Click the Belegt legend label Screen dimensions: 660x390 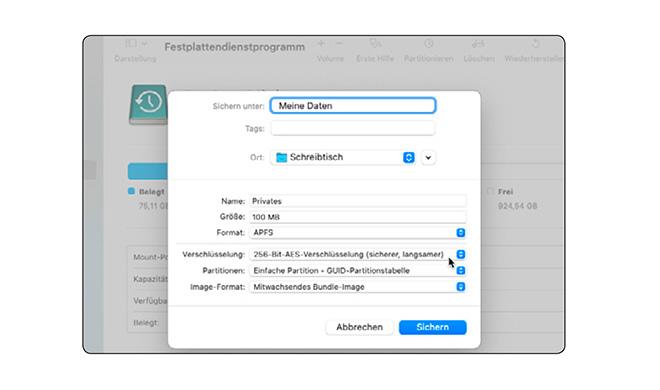152,192
